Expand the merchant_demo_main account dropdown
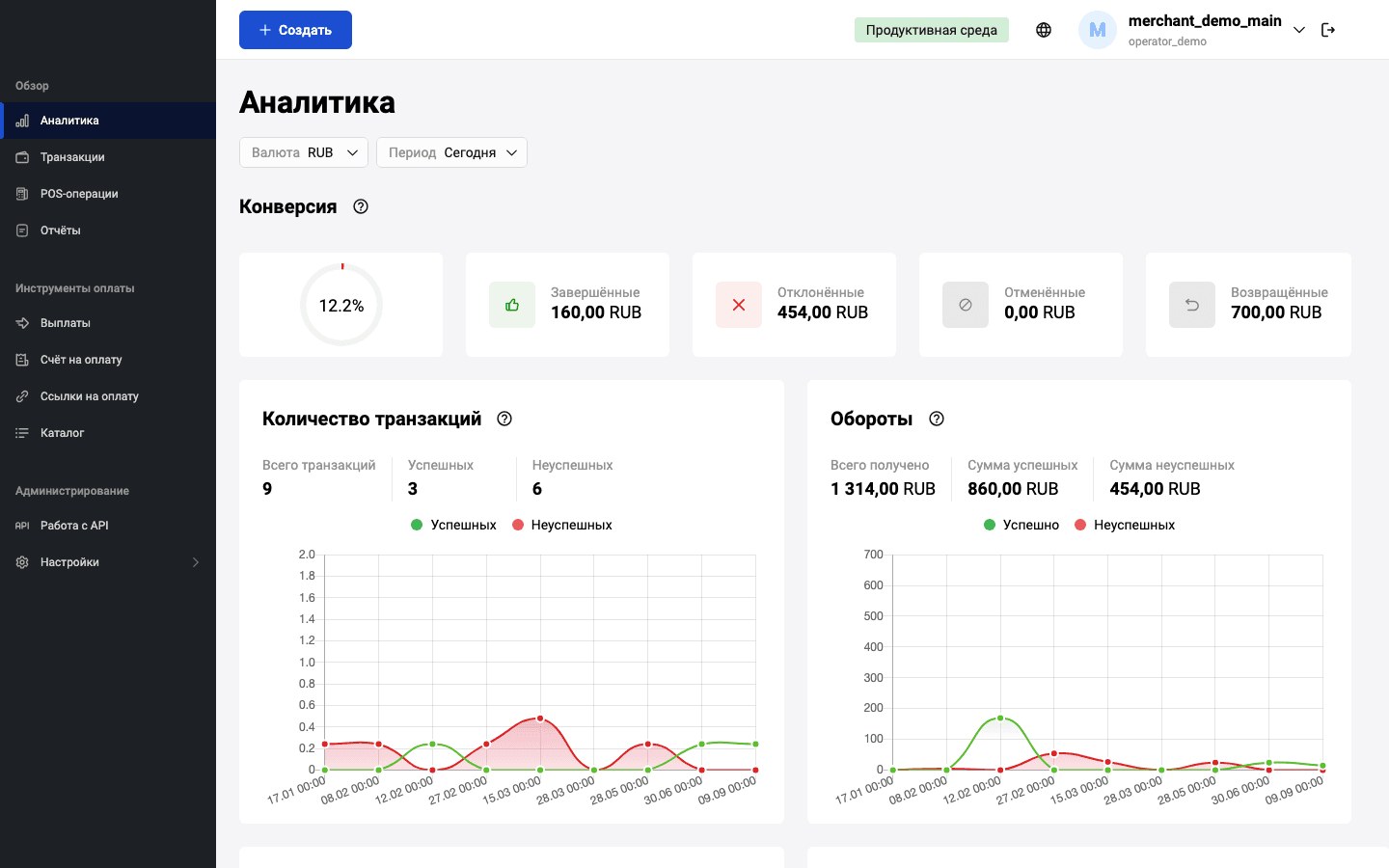Screen dimensions: 1389x868 tap(1299, 30)
